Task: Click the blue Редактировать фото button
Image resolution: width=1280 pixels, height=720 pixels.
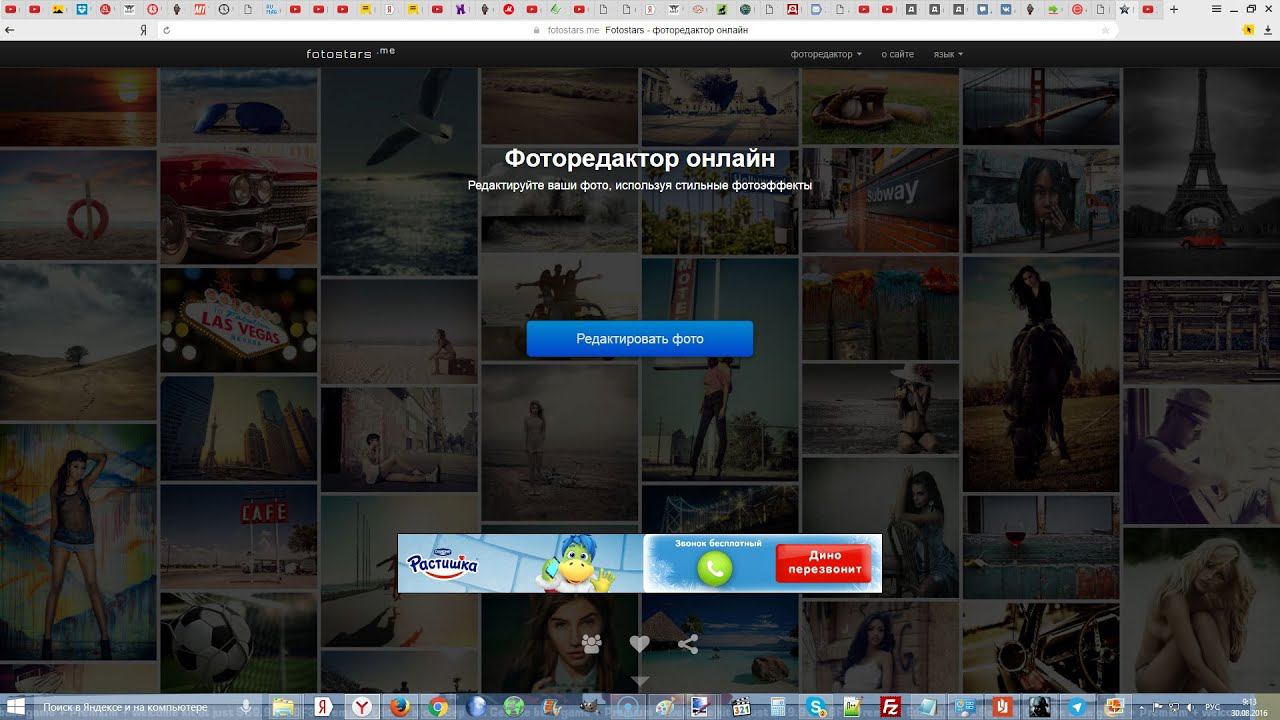Action: click(x=639, y=339)
